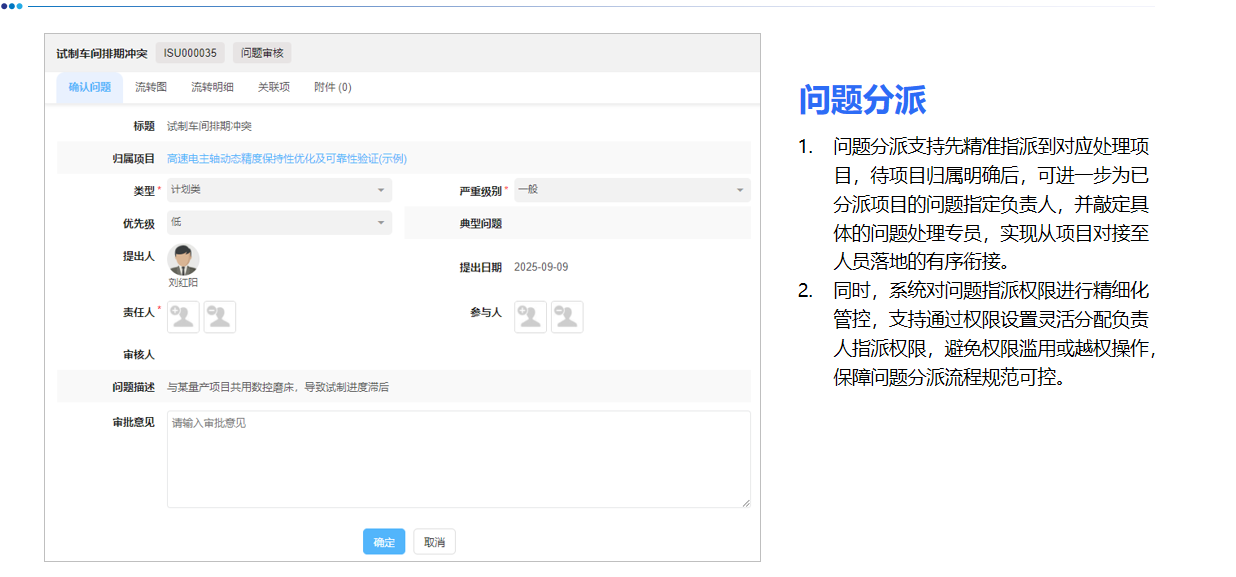This screenshot has width=1236, height=577.
Task: Click the 确定 confirm button
Action: pyautogui.click(x=384, y=541)
